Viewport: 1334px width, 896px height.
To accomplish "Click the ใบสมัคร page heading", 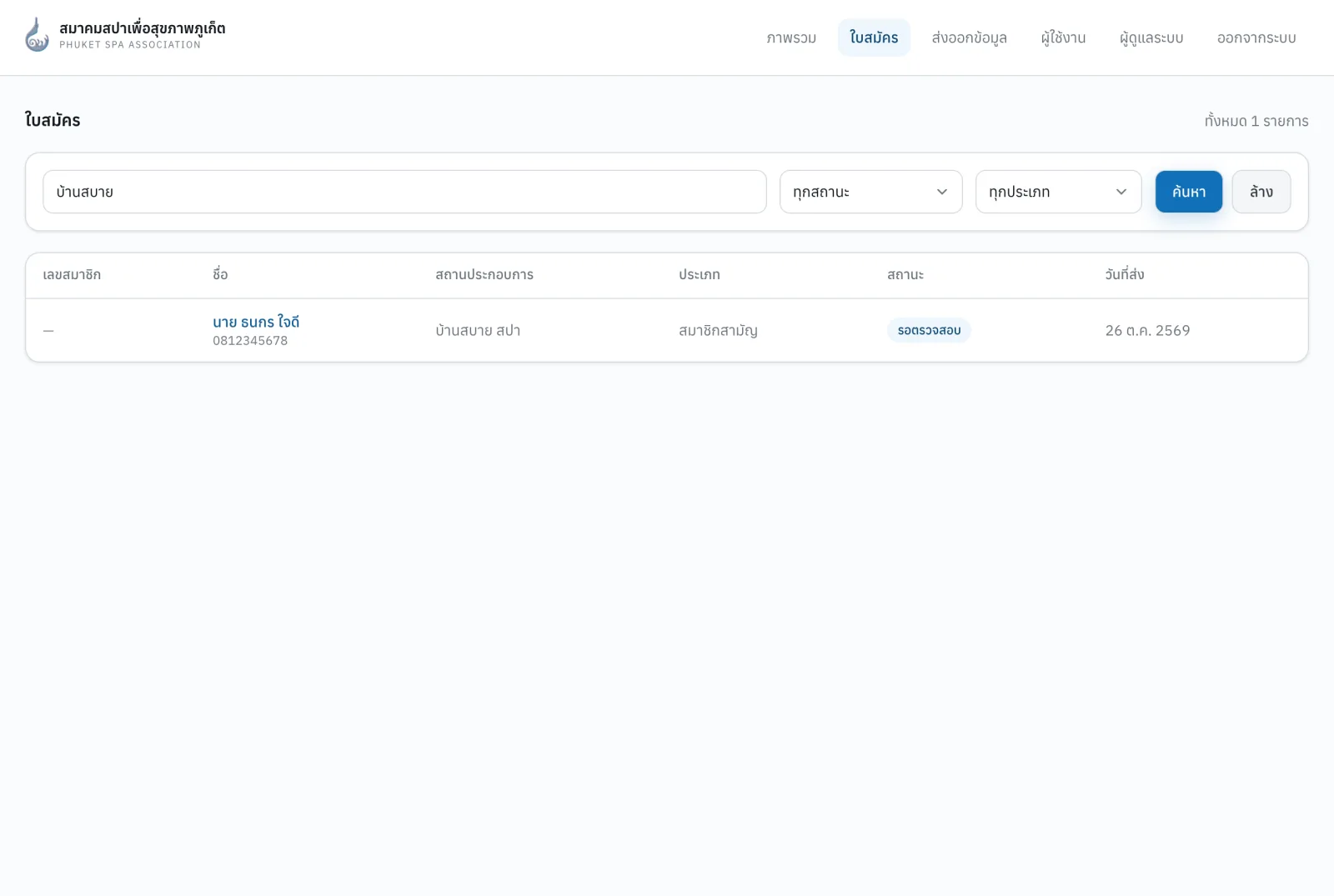I will tap(53, 120).
